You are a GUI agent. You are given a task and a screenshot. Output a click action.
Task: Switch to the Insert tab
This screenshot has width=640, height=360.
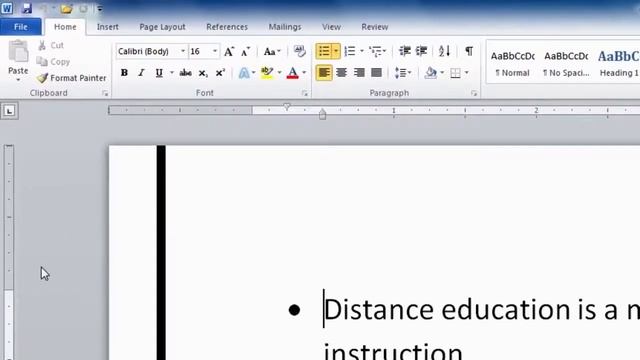point(108,27)
